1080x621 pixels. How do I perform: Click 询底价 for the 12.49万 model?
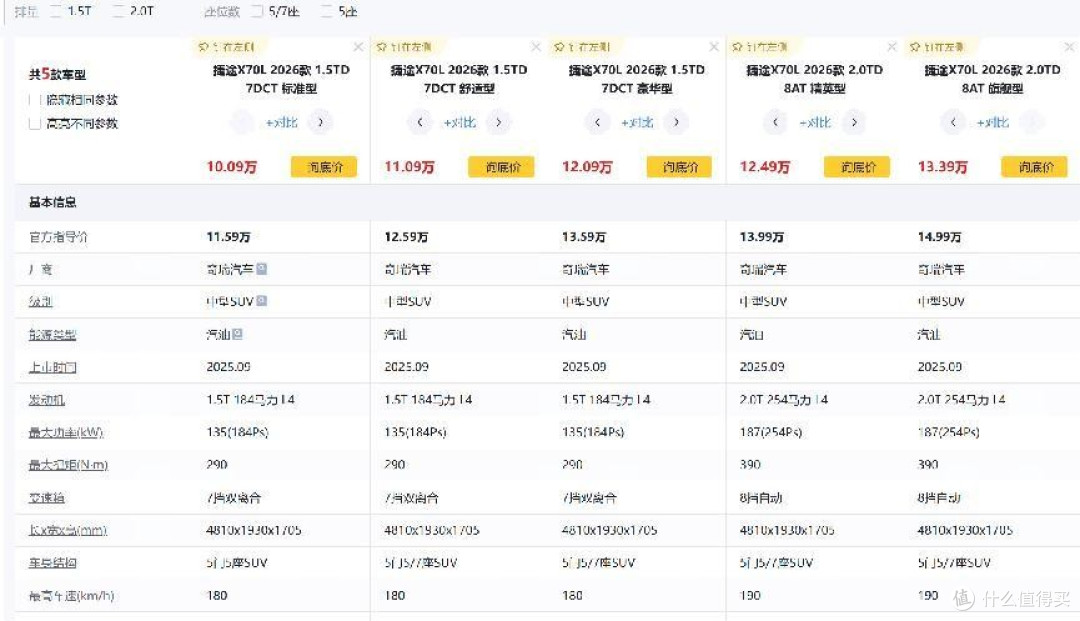pos(857,167)
